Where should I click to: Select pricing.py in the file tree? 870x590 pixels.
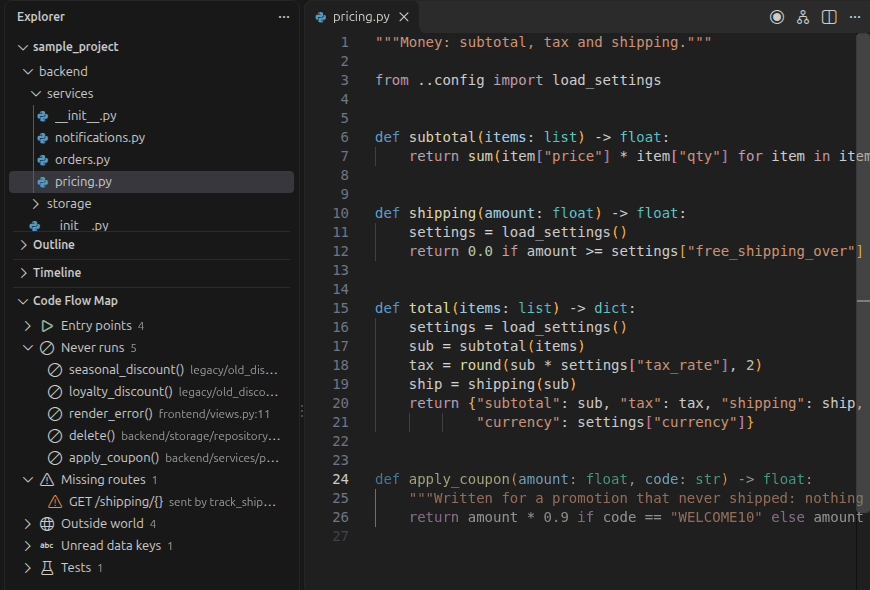click(151, 182)
